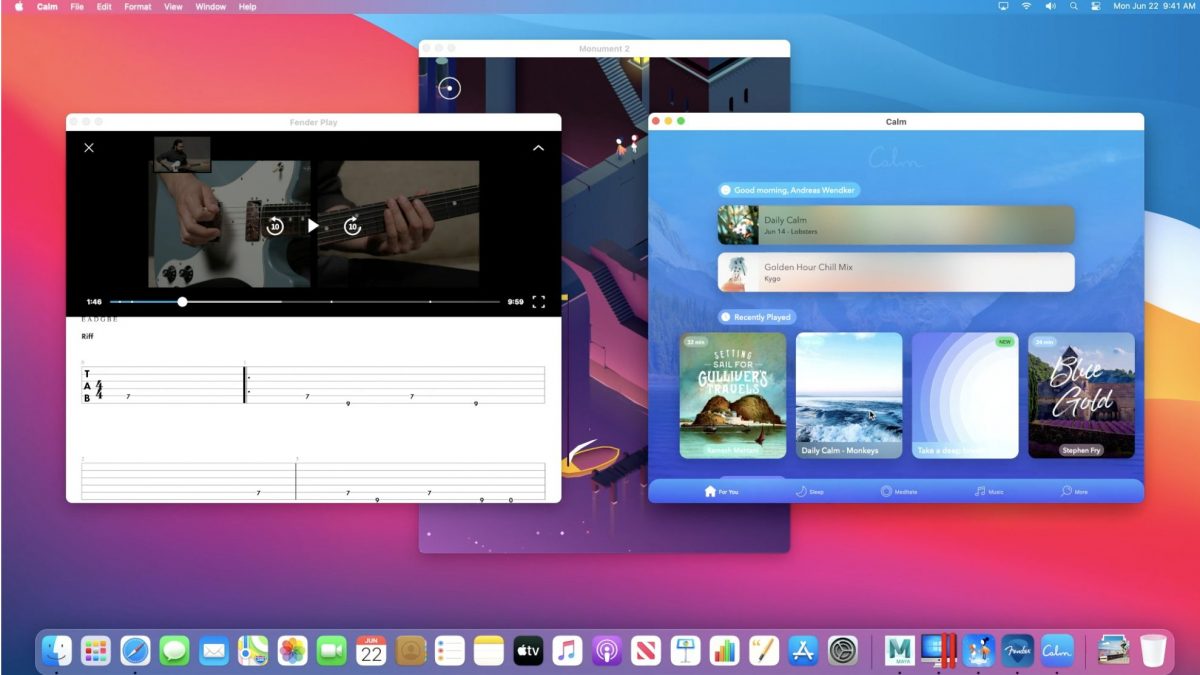Skip the video forward 10 seconds
The height and width of the screenshot is (675, 1200).
(x=351, y=226)
